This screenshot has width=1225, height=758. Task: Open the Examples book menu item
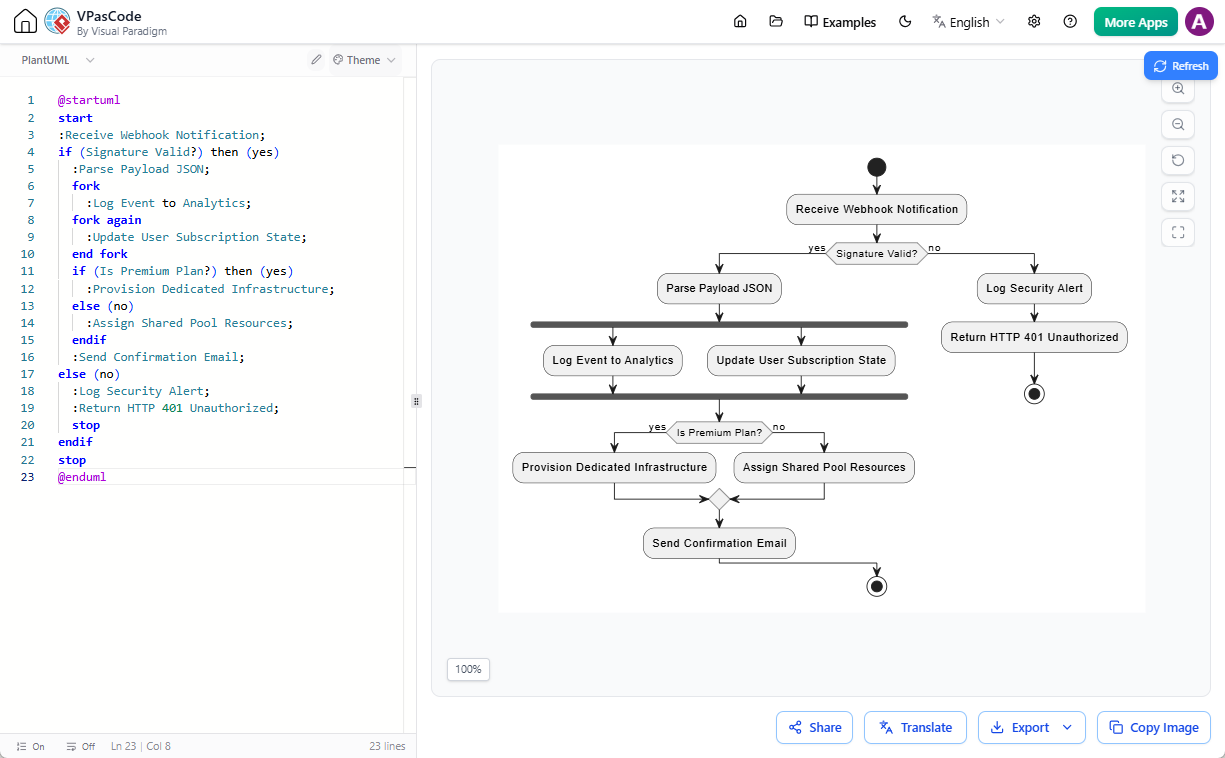click(x=840, y=22)
